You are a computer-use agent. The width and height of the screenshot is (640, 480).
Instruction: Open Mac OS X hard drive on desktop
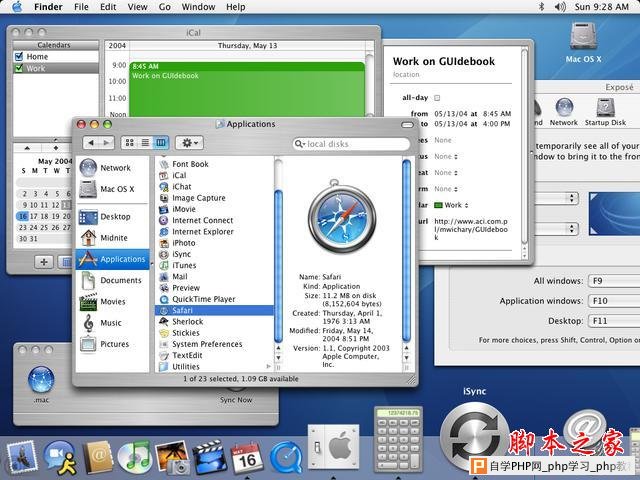[584, 42]
